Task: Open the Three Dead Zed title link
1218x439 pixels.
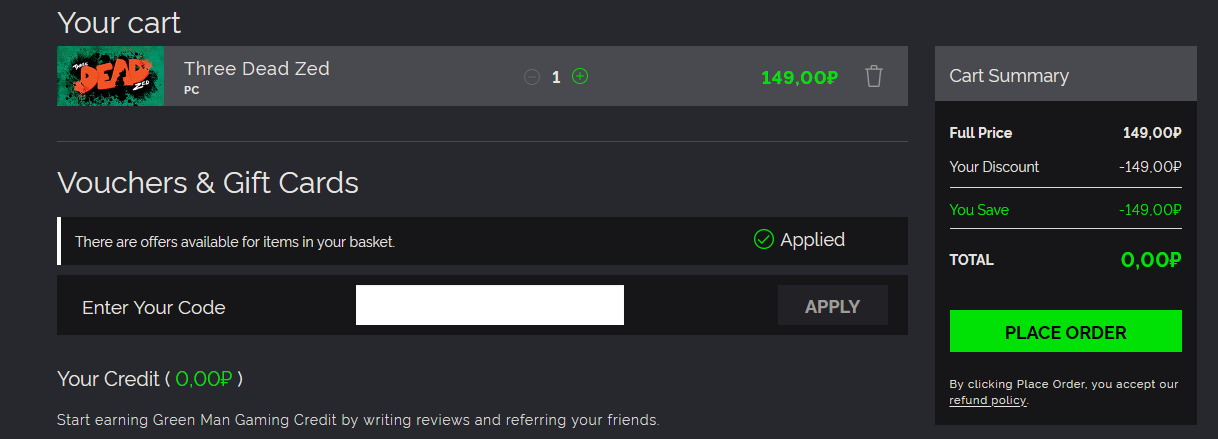Action: coord(257,69)
